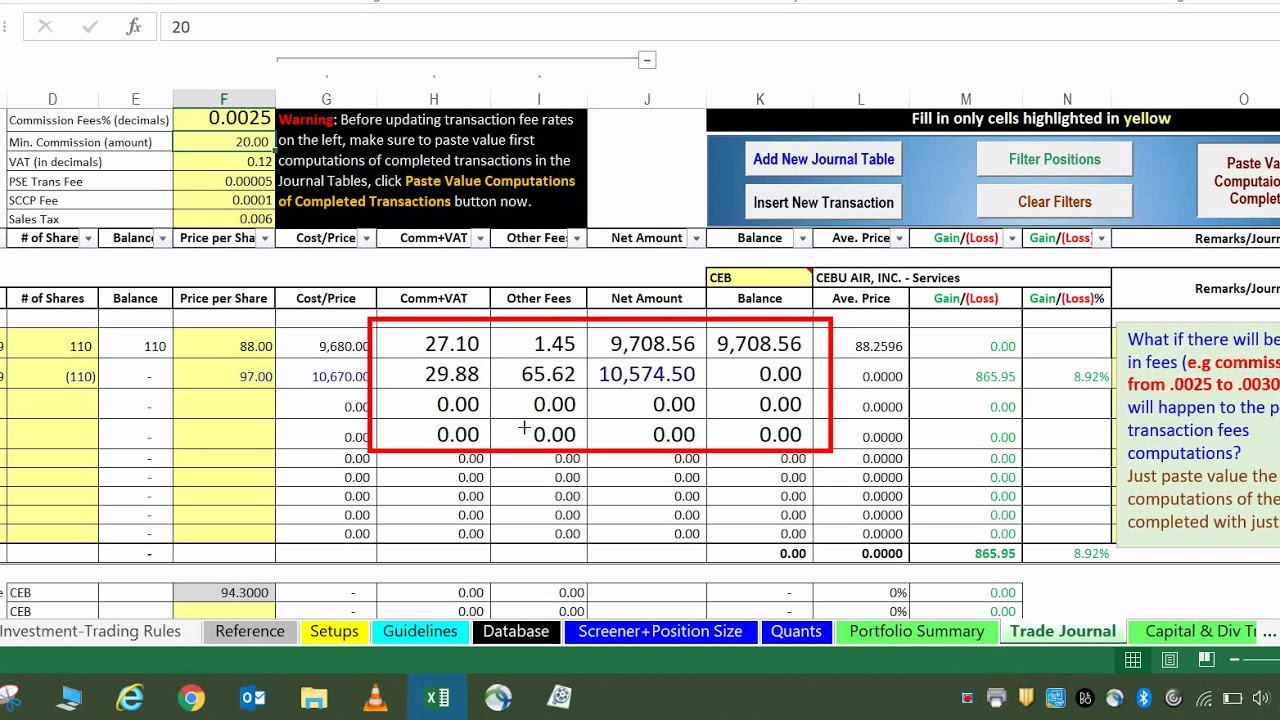1280x720 pixels.
Task: Open the Cost/Price filter dropdown
Action: (x=366, y=238)
